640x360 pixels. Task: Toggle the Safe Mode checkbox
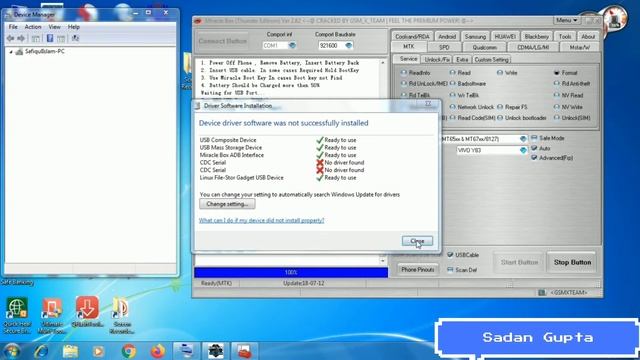point(534,138)
